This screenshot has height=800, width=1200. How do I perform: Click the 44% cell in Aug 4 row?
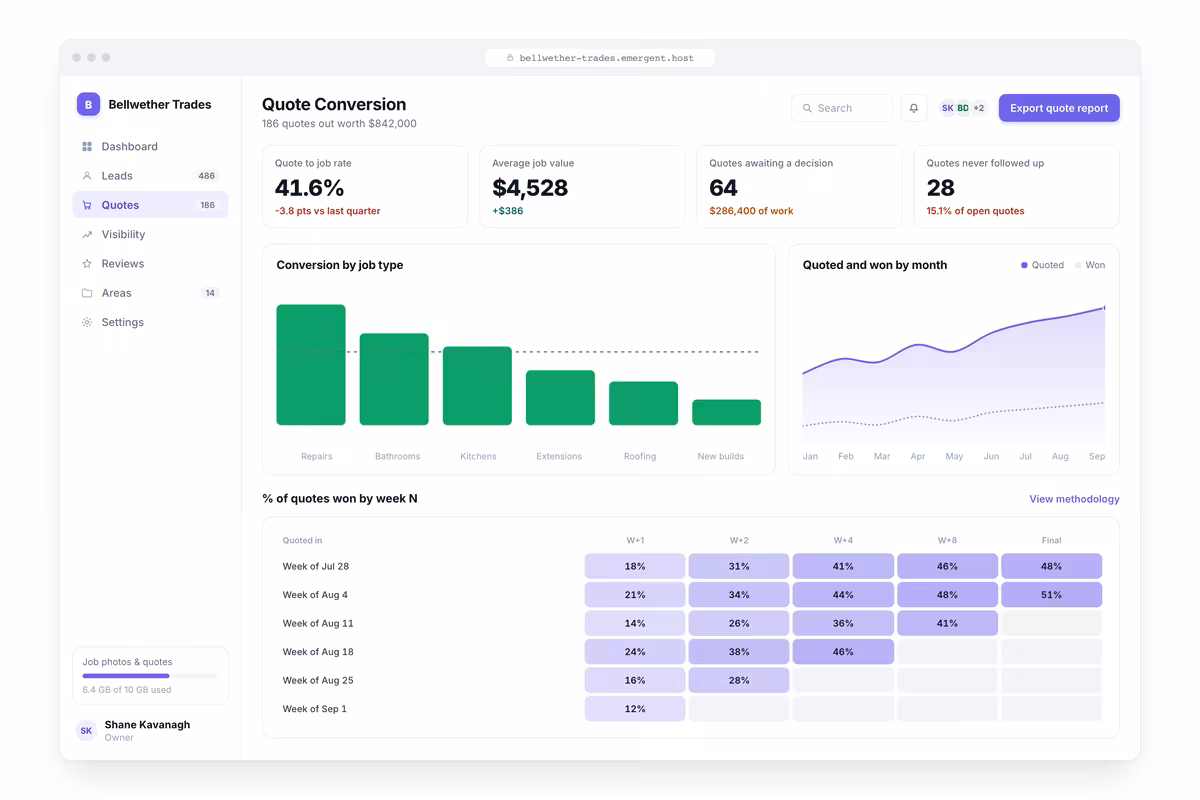pyautogui.click(x=843, y=595)
